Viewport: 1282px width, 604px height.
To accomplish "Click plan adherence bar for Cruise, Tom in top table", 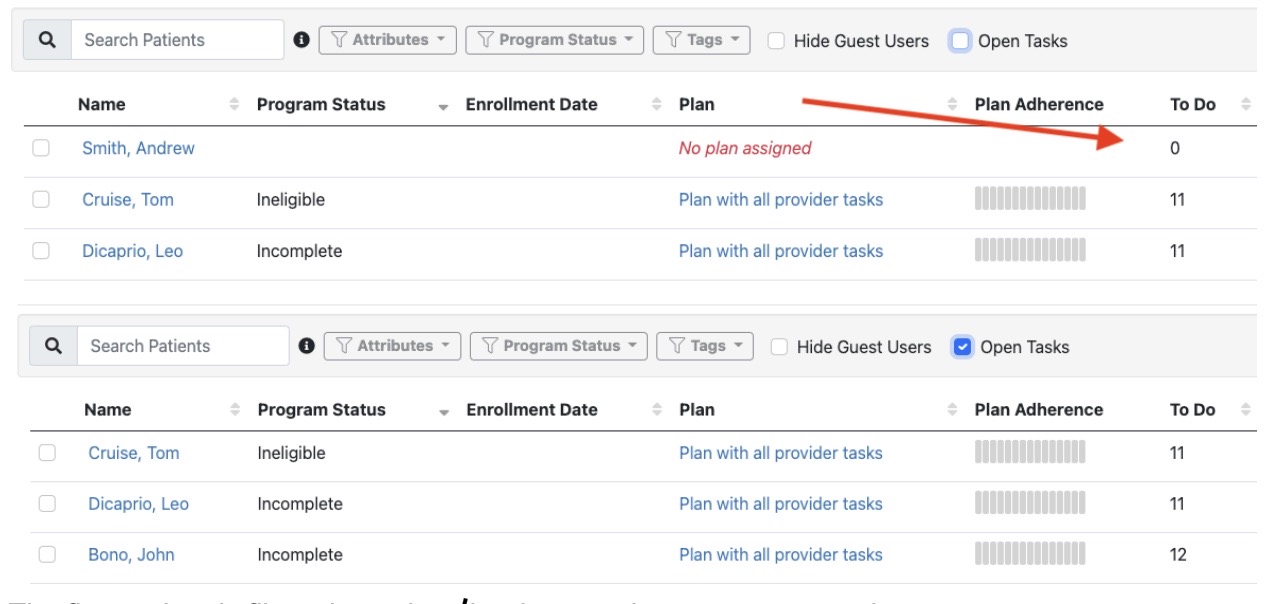I will point(1029,200).
